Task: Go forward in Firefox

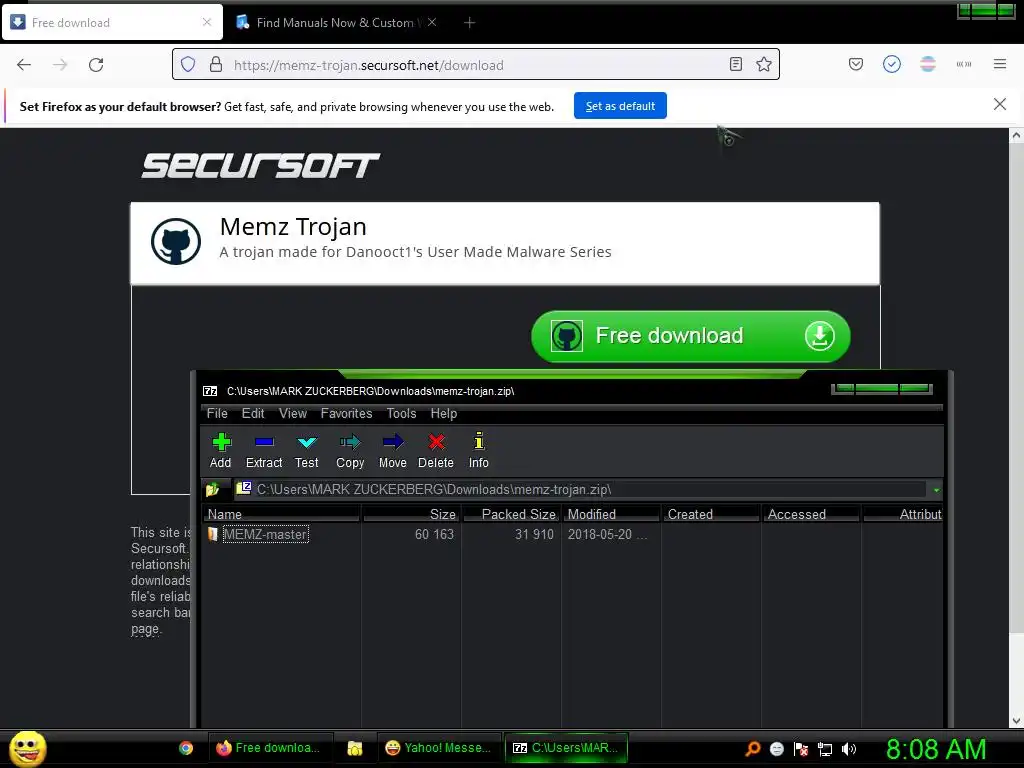Action: [60, 64]
